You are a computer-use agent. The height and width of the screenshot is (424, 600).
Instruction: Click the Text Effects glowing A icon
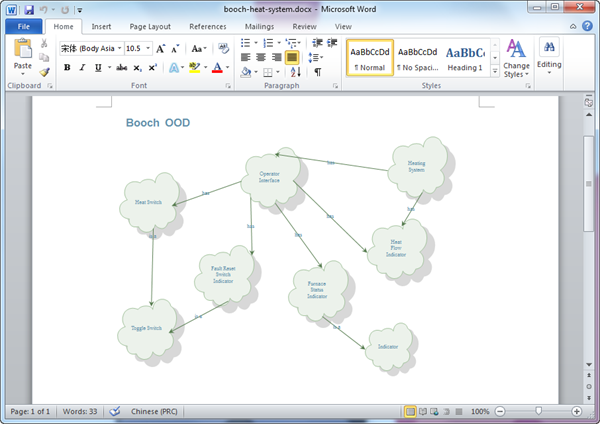pyautogui.click(x=174, y=68)
